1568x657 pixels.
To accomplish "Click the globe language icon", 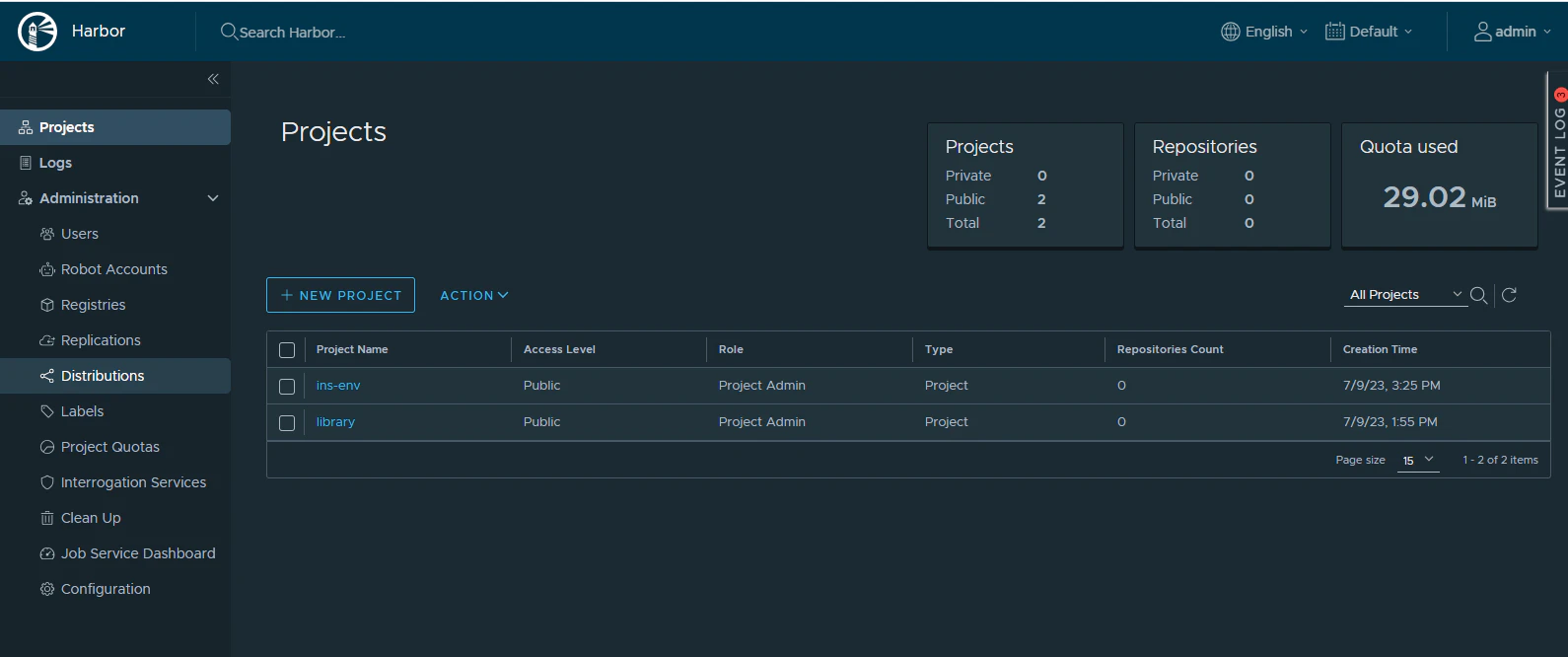I will [x=1231, y=32].
